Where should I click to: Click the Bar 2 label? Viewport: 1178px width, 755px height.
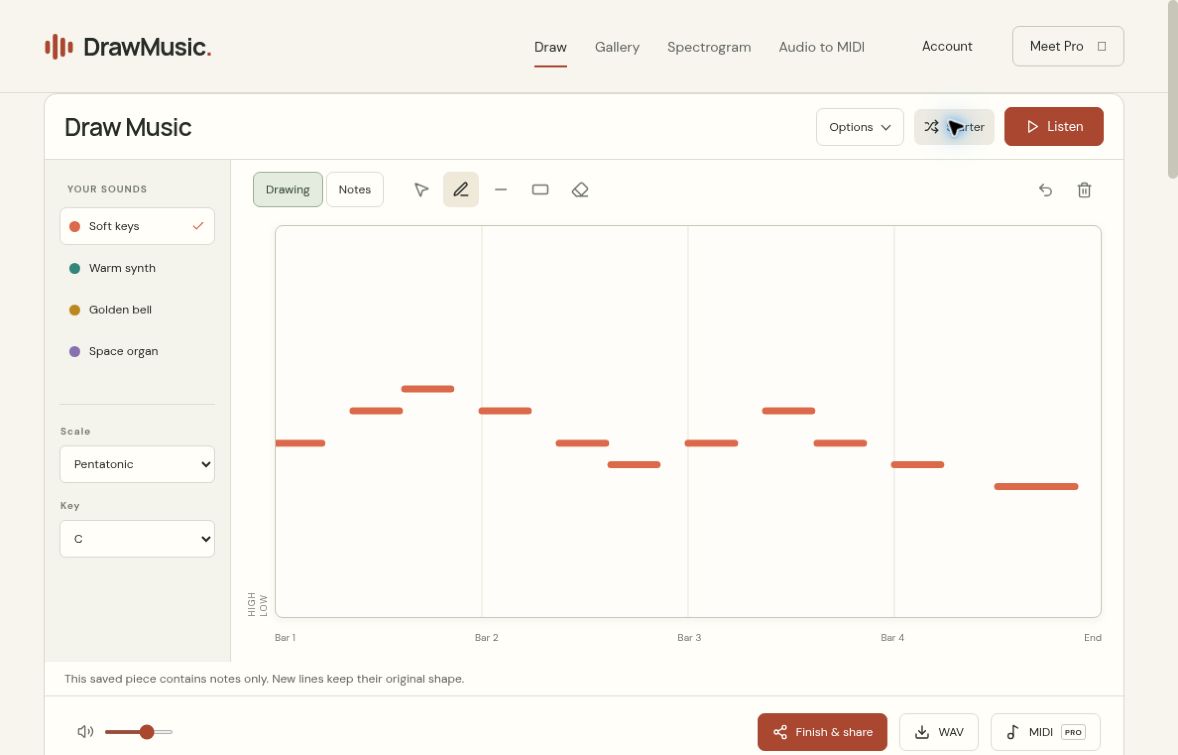(486, 638)
